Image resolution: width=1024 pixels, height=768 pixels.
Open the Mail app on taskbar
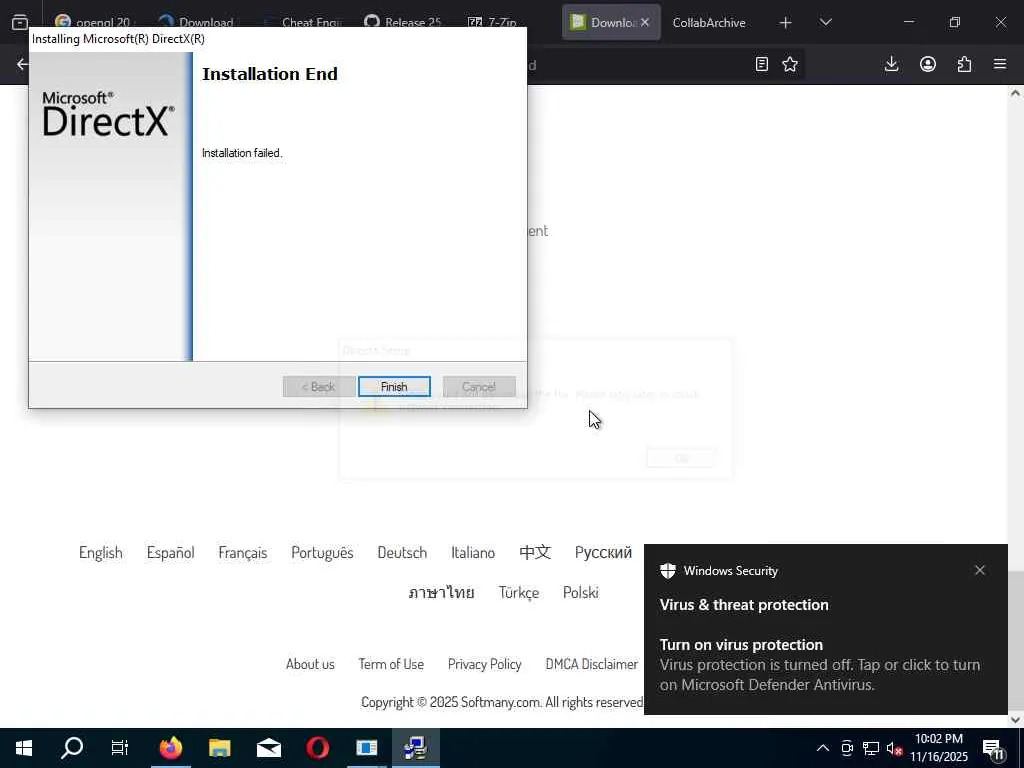pos(268,748)
